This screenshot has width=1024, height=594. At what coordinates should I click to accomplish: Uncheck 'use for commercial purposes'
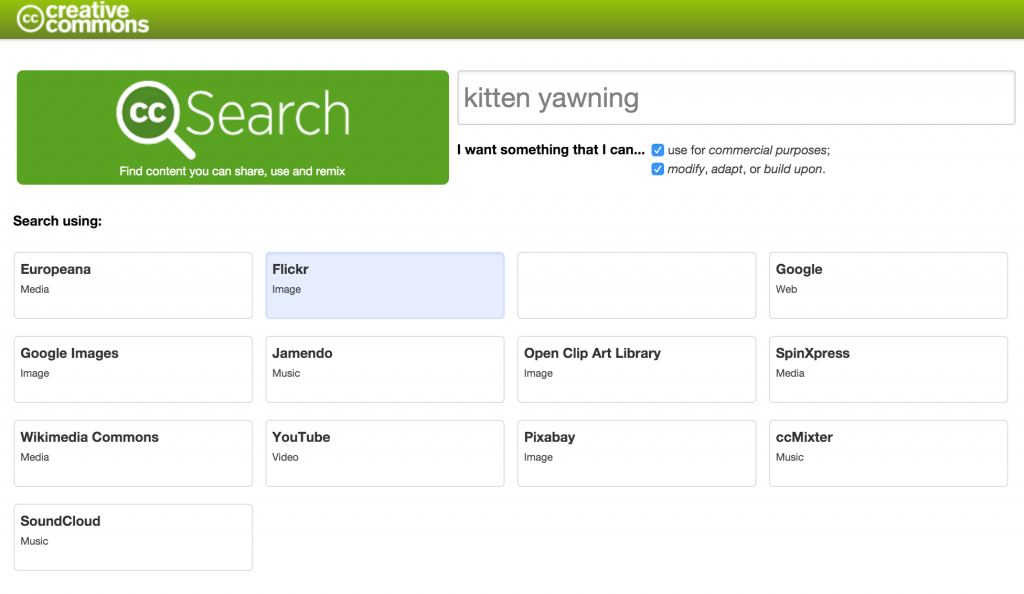[x=658, y=149]
